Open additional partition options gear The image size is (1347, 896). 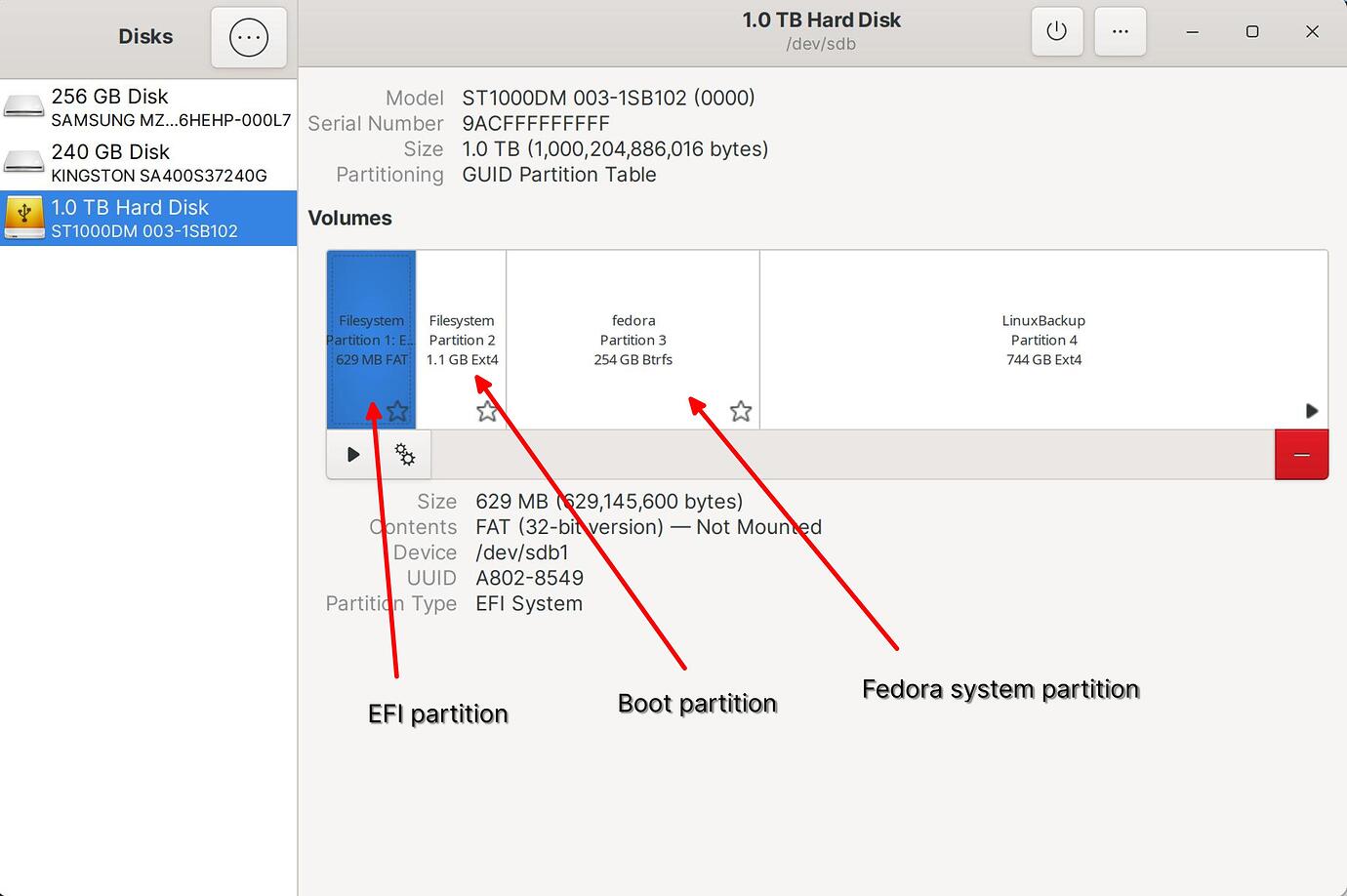404,454
